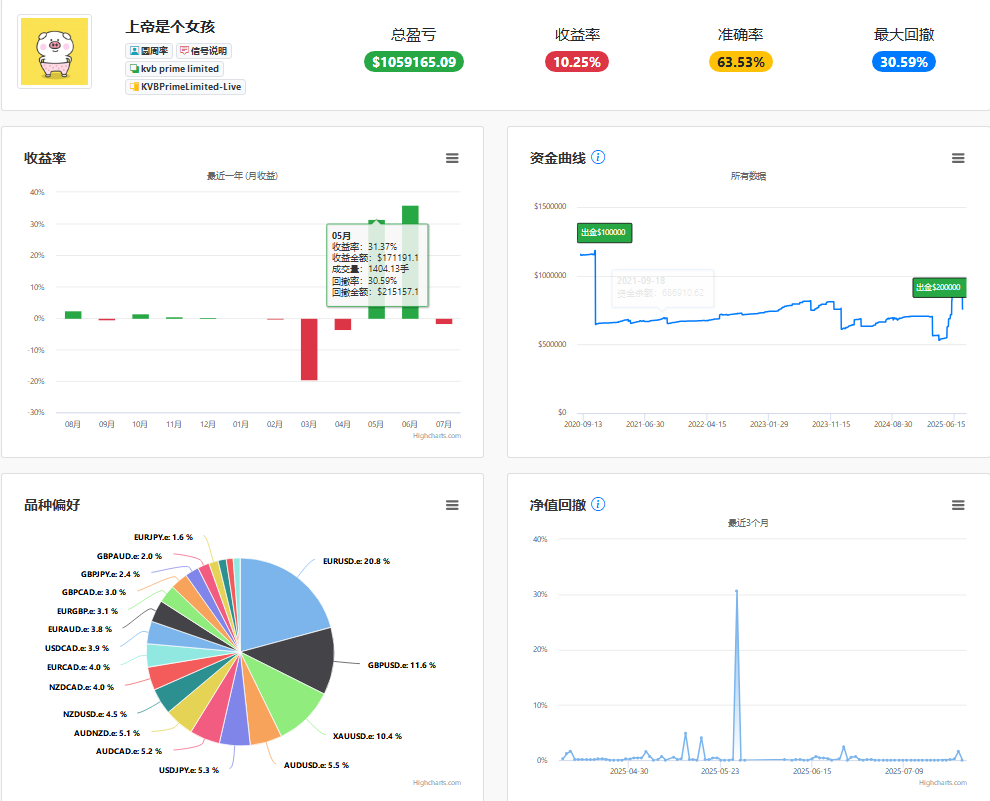Click the green XAUUSD.e pie slice
Viewport: 990px width, 801px height.
pyautogui.click(x=287, y=697)
